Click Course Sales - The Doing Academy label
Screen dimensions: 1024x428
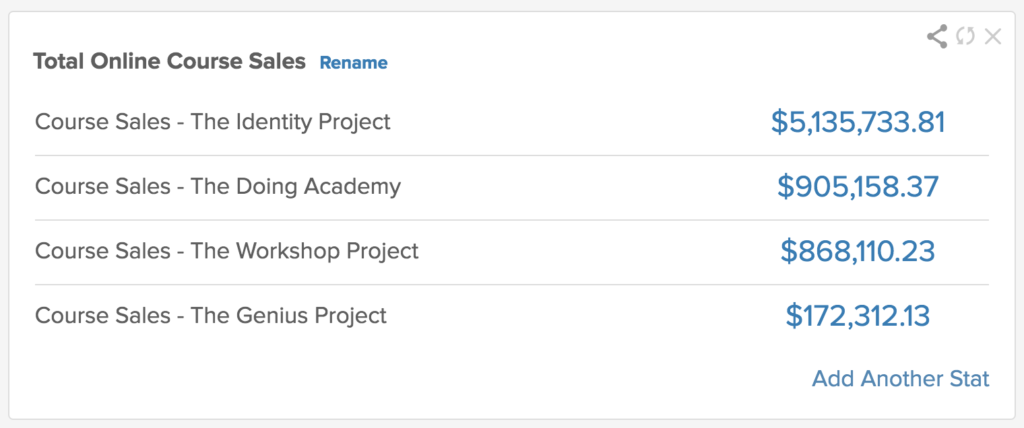[x=217, y=186]
